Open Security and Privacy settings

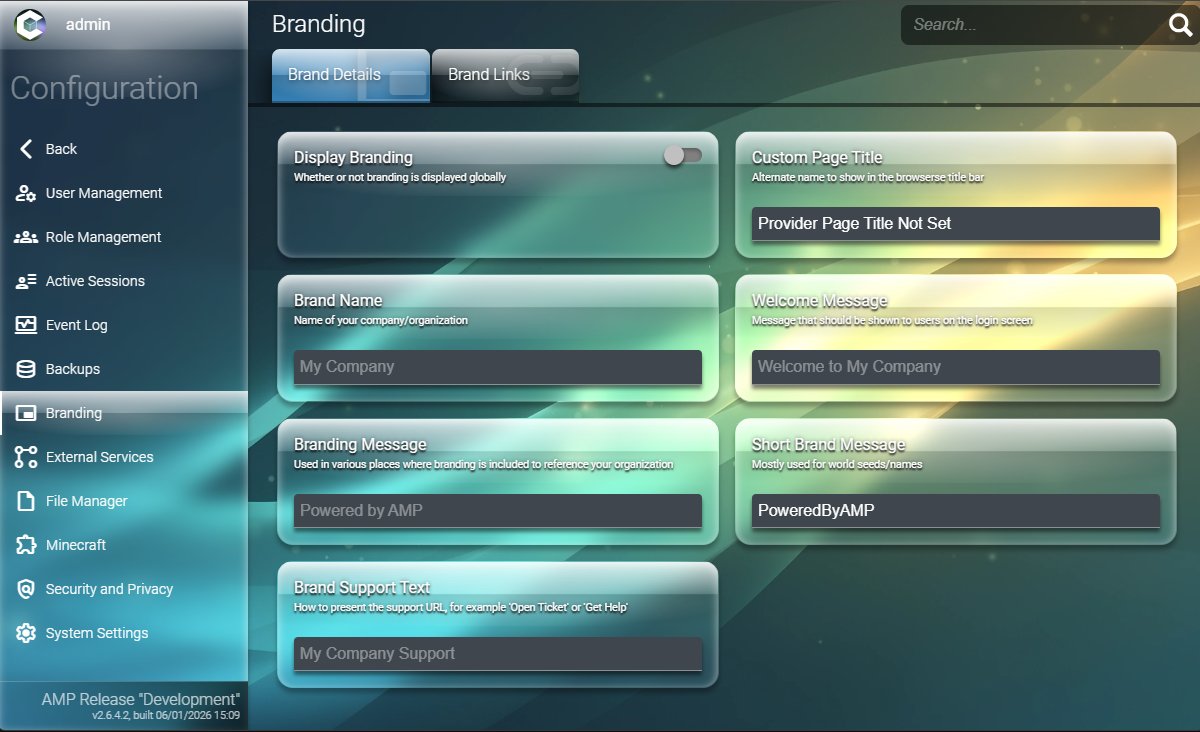(x=124, y=589)
